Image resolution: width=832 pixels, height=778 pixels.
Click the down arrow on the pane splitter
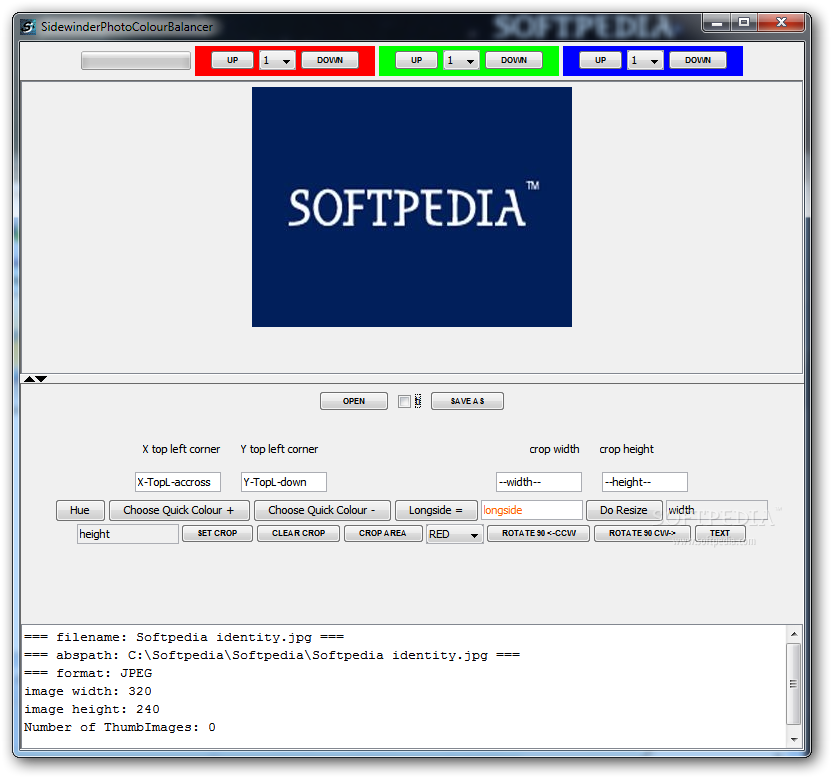point(41,379)
